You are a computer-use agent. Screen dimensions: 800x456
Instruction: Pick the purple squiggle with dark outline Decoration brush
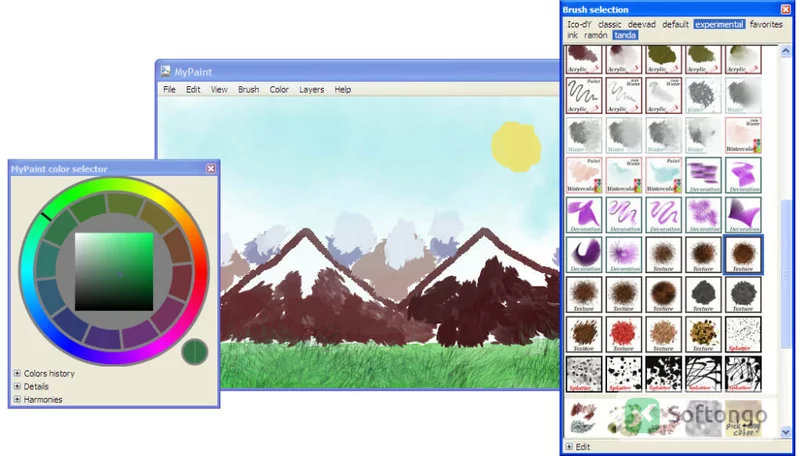click(x=623, y=215)
